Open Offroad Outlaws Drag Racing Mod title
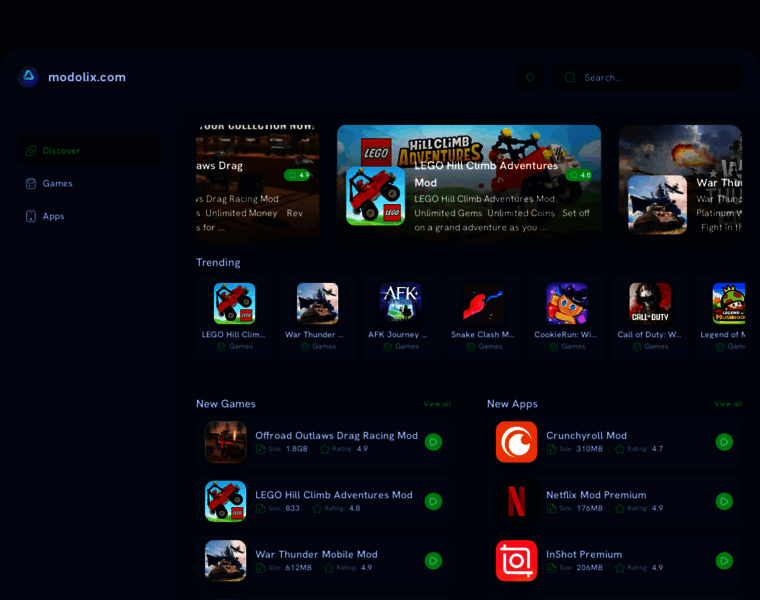The height and width of the screenshot is (600, 760). coord(336,435)
